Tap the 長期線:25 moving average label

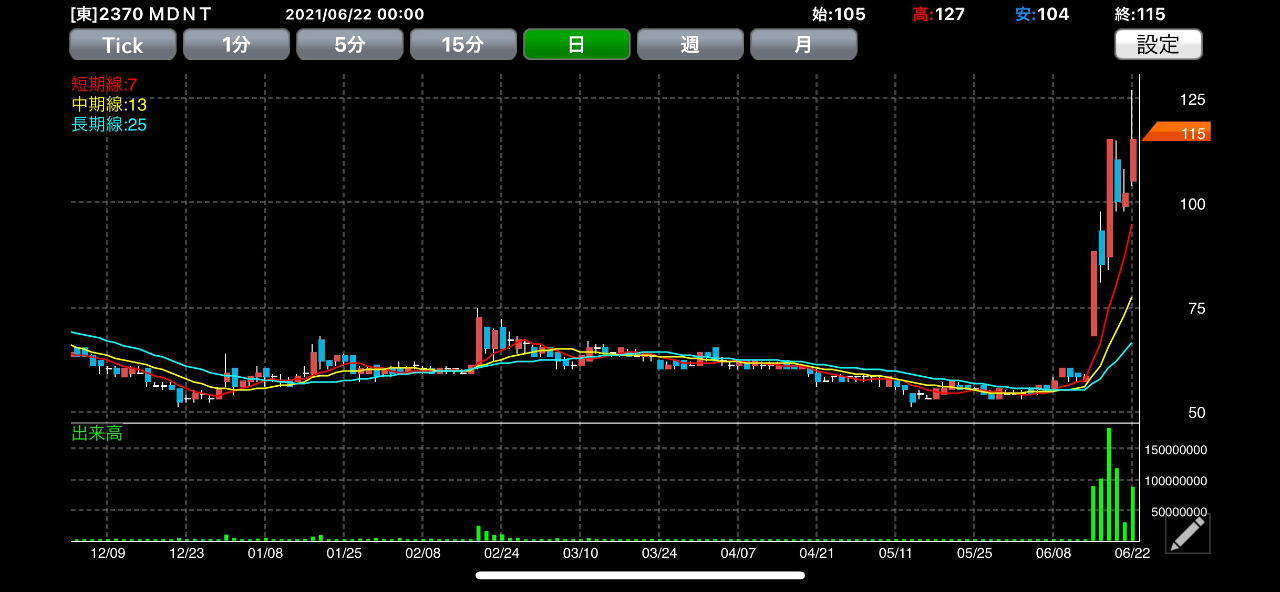click(108, 124)
